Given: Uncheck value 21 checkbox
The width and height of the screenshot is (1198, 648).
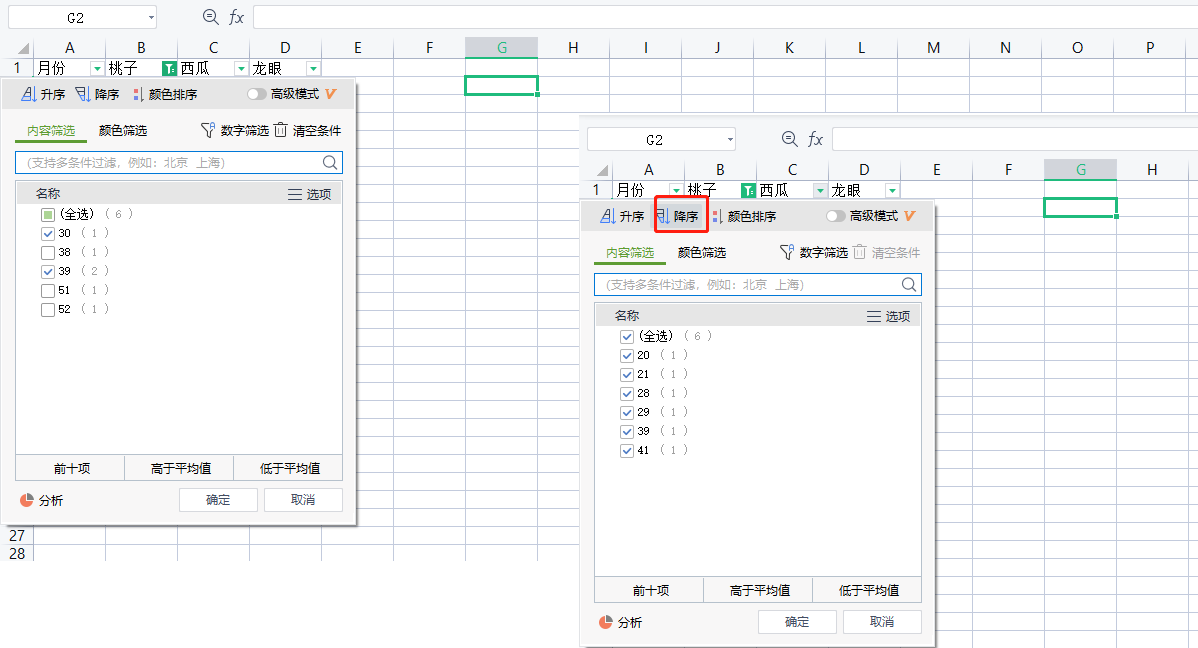Looking at the screenshot, I should (x=627, y=374).
